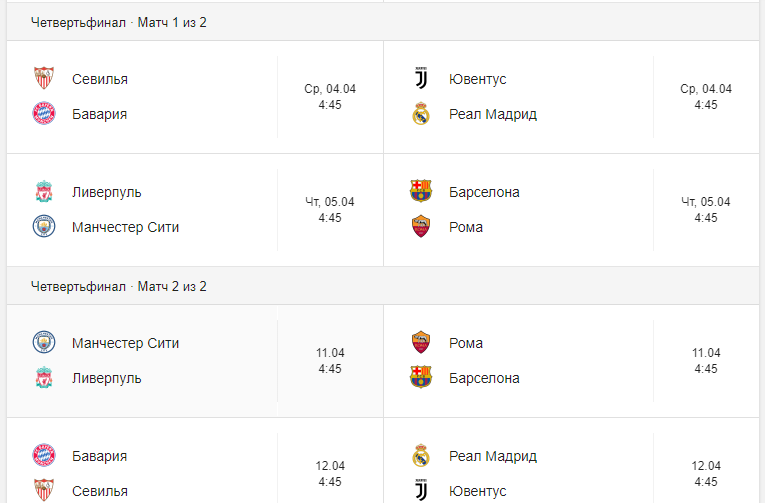Click the Manchester City crest in Match 1
Viewport: 765px width, 503px height.
(x=43, y=227)
